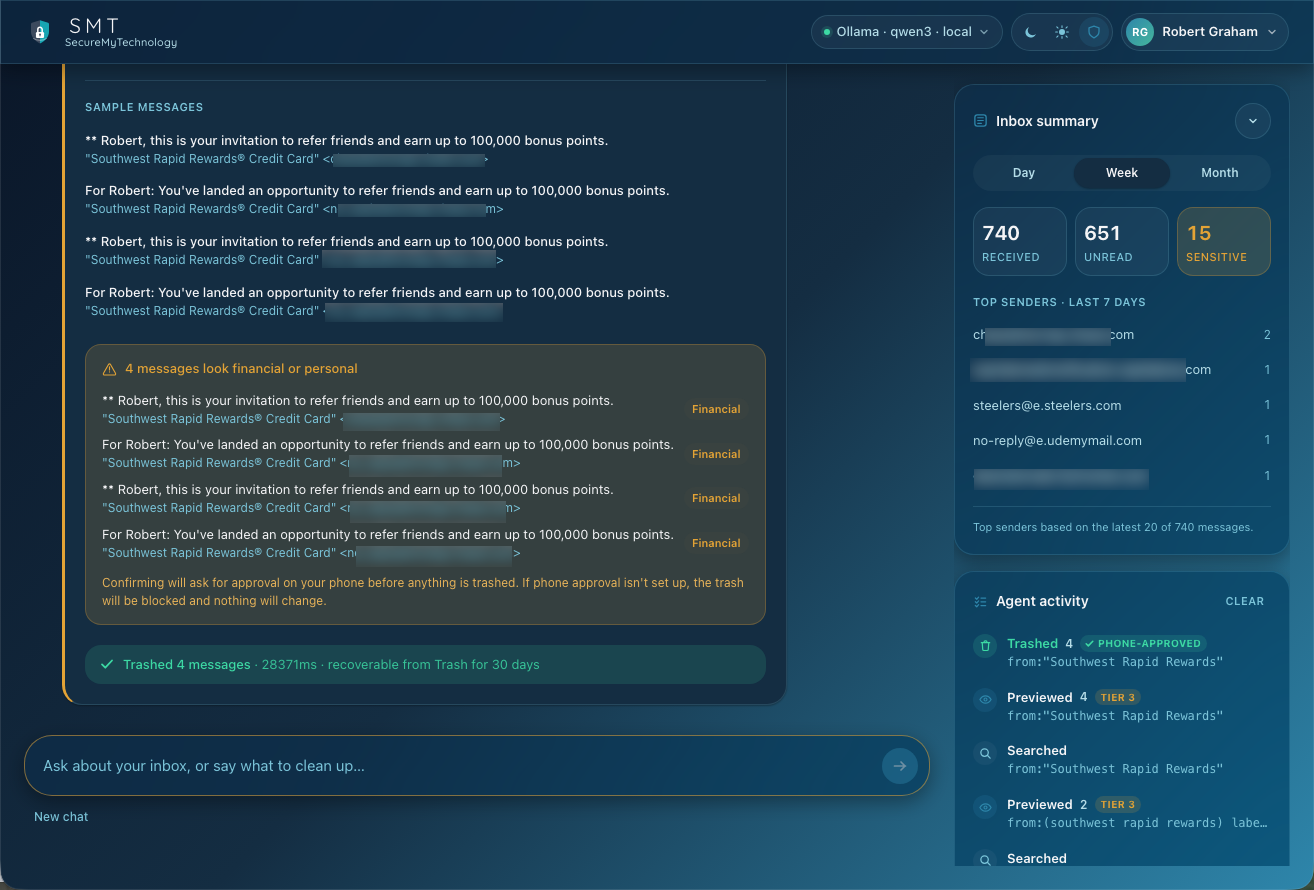This screenshot has height=890, width=1314.
Task: Click the Confirming will ask for approval notice
Action: click(423, 592)
